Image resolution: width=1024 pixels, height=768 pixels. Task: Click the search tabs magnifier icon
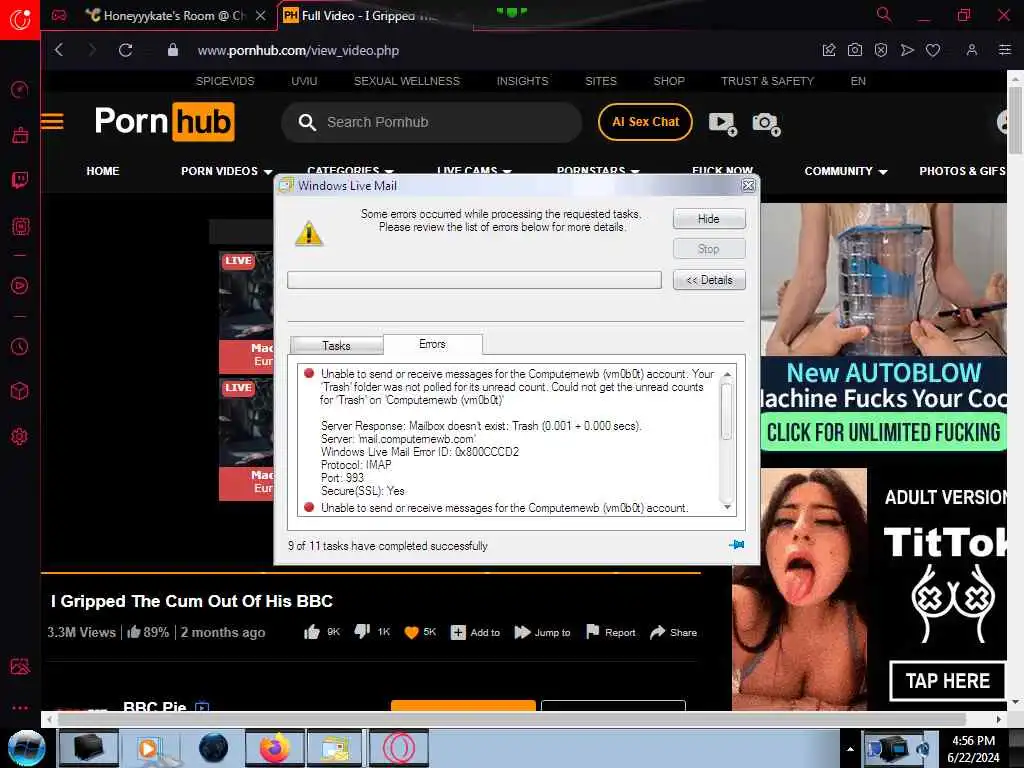(x=884, y=14)
